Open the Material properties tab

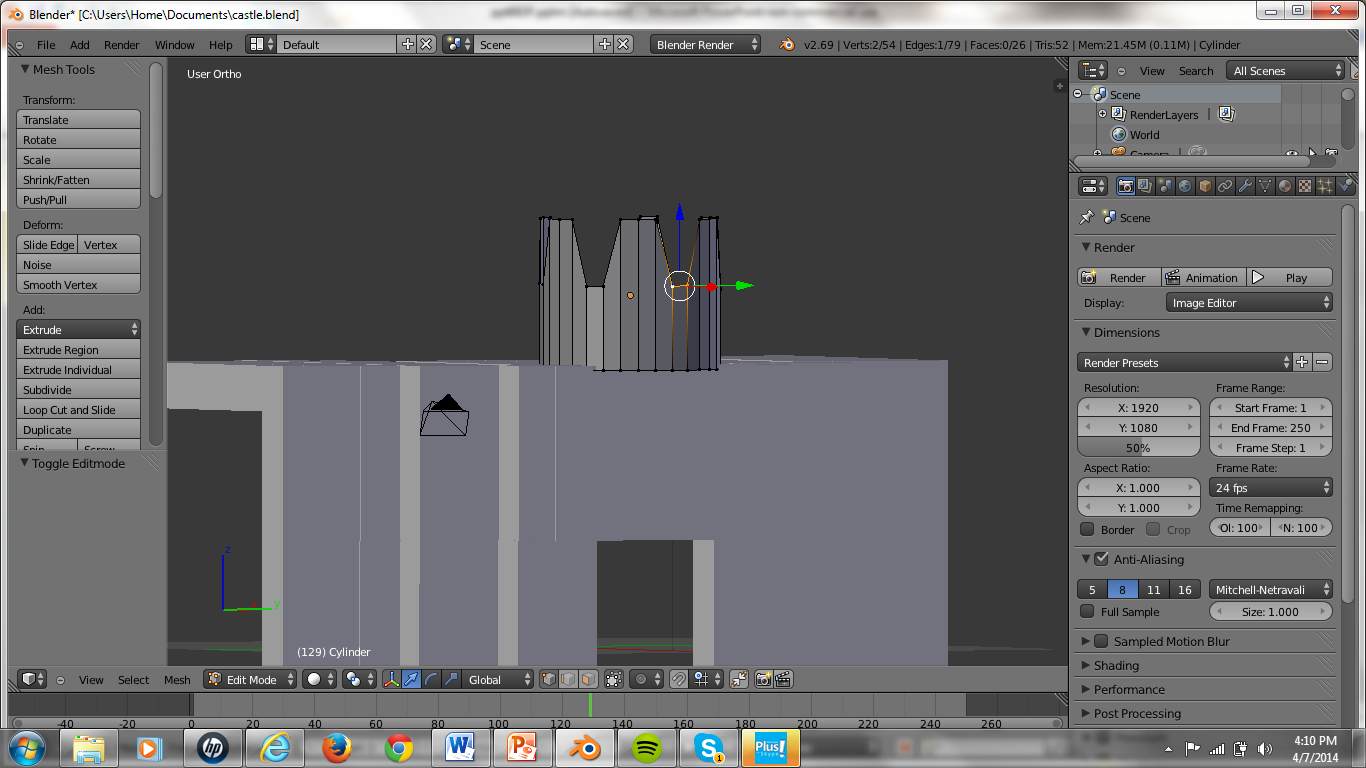(1285, 187)
